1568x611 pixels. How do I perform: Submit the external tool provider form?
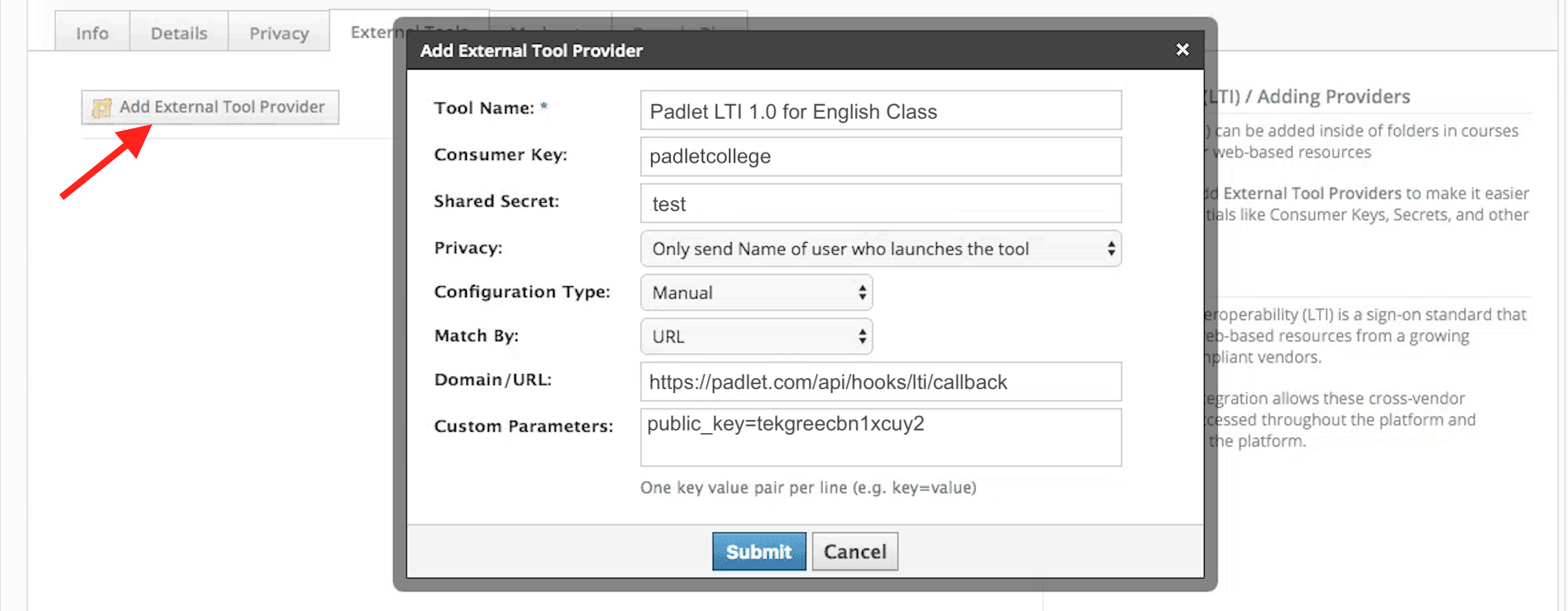pyautogui.click(x=758, y=552)
